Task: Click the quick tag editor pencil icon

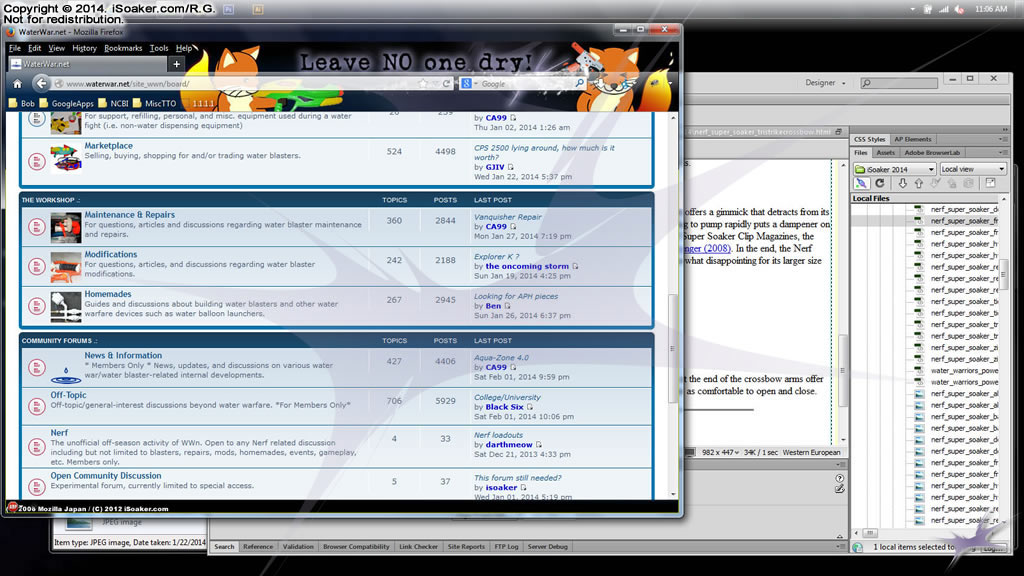Action: 840,488
